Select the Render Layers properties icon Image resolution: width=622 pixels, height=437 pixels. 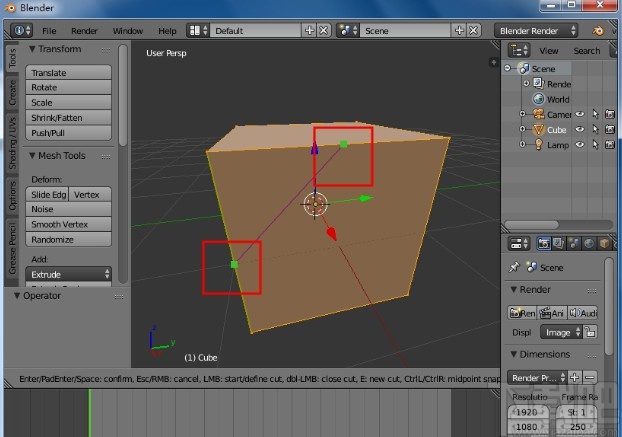[559, 243]
